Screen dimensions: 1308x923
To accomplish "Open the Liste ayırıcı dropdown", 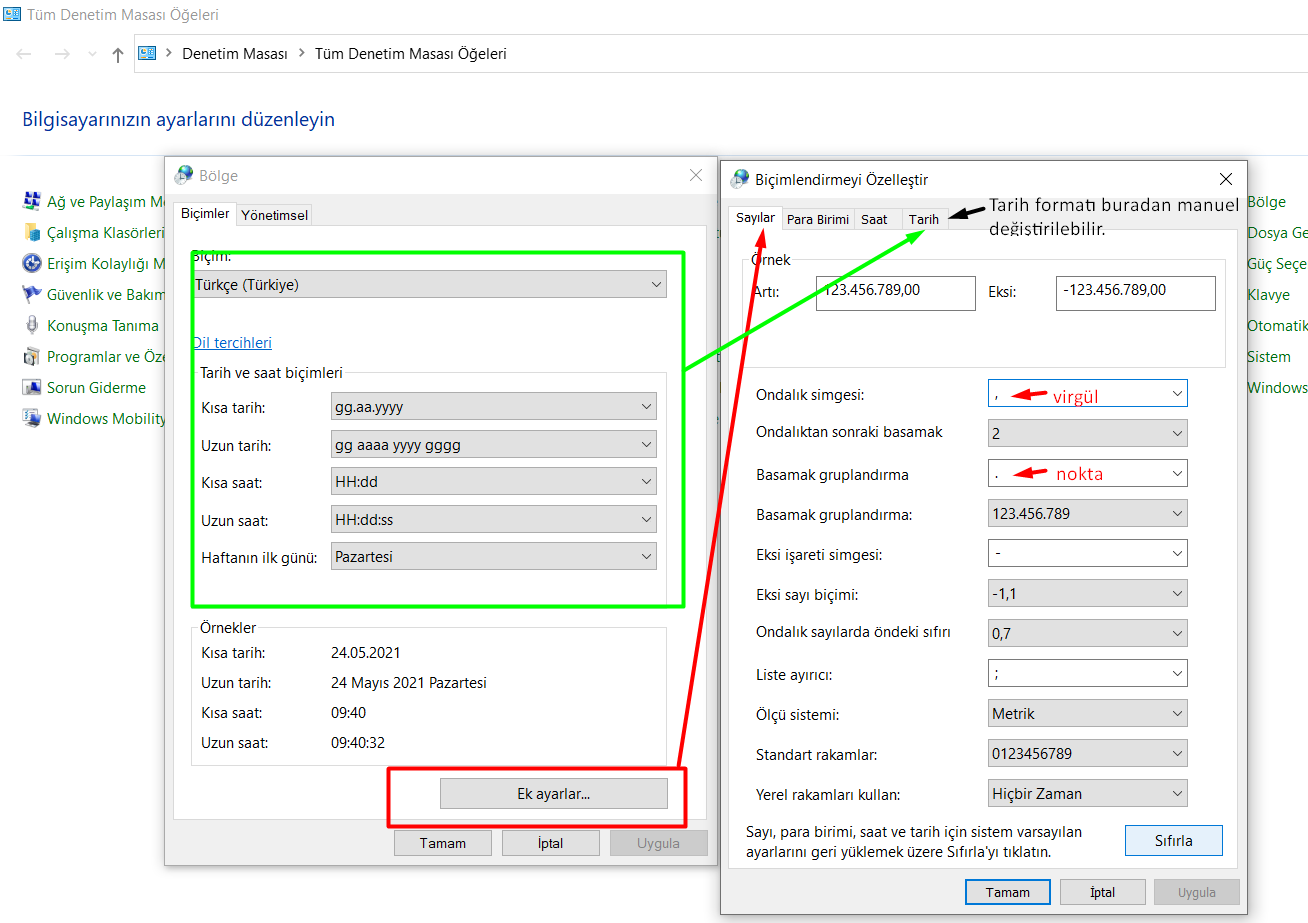I will coord(1087,673).
